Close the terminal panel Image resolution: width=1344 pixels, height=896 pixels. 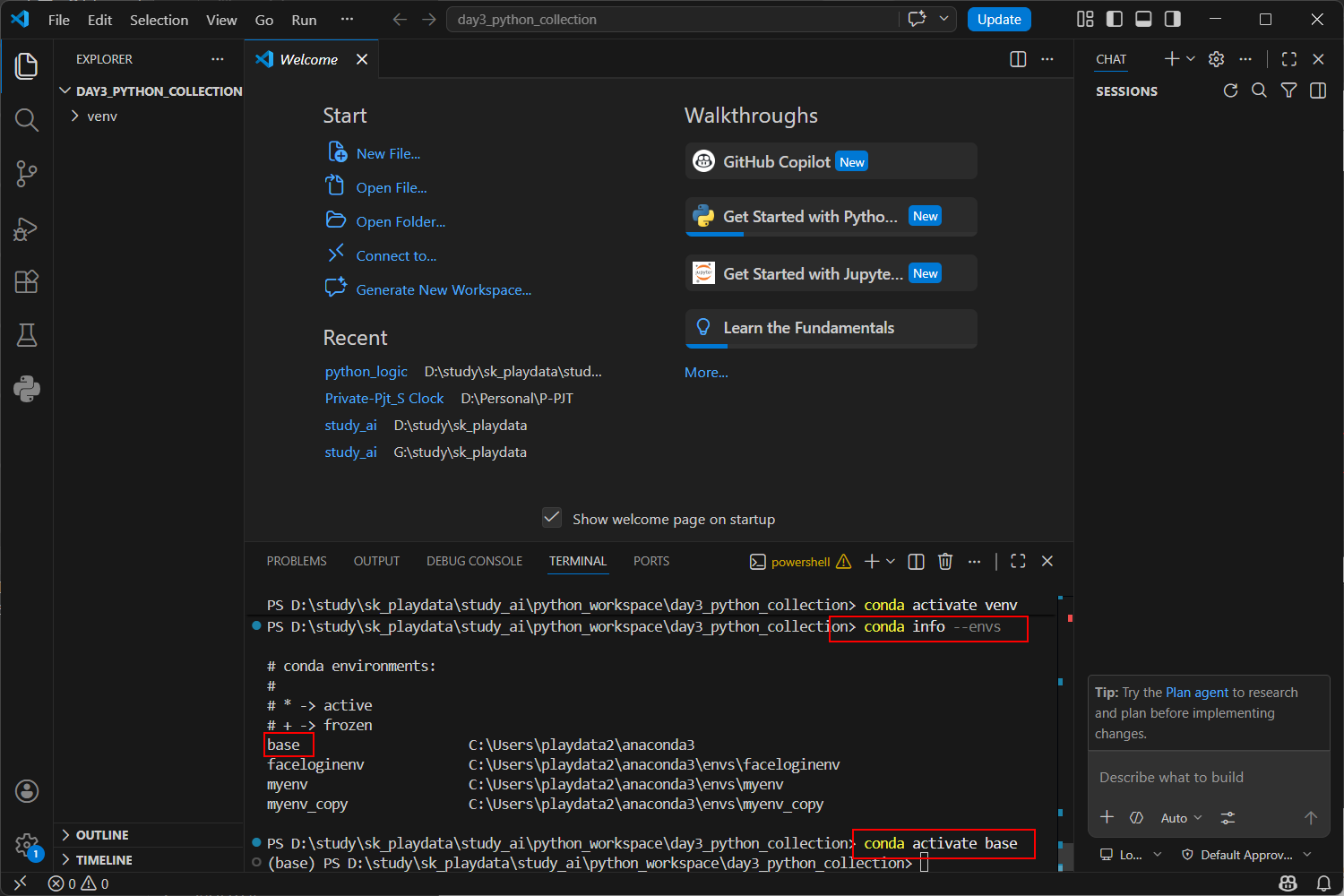point(1047,561)
